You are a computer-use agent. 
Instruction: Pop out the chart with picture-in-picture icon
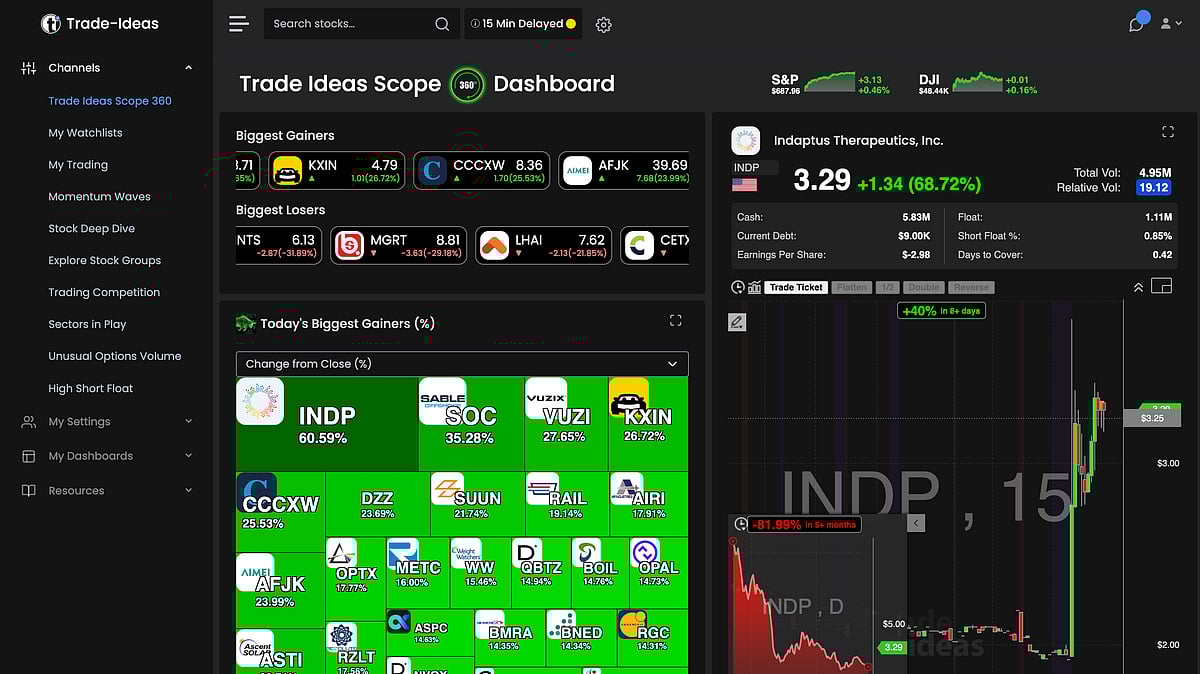(x=1161, y=287)
